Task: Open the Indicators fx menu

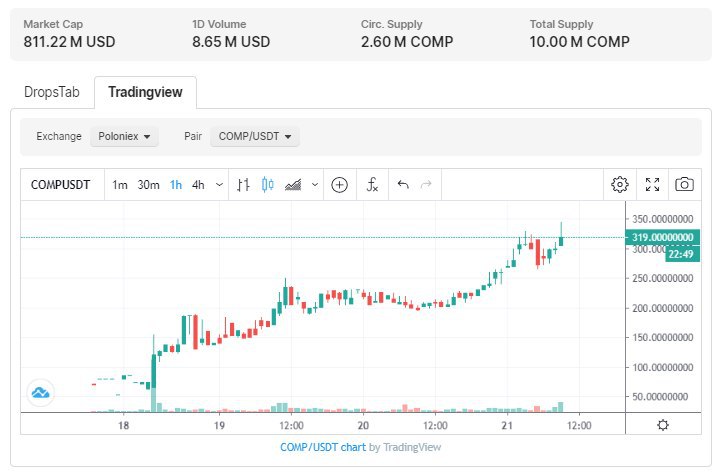Action: (372, 185)
